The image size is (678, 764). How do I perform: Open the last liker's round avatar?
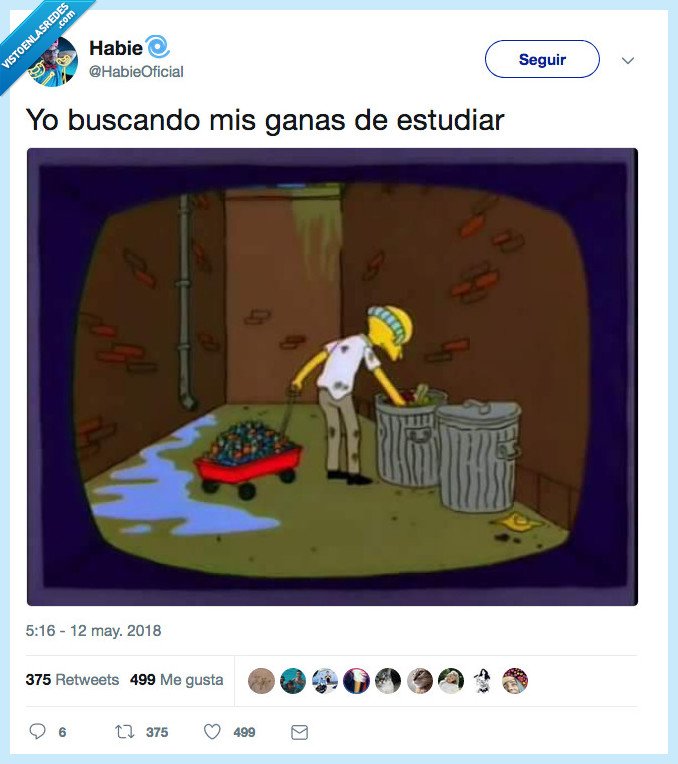point(515,680)
